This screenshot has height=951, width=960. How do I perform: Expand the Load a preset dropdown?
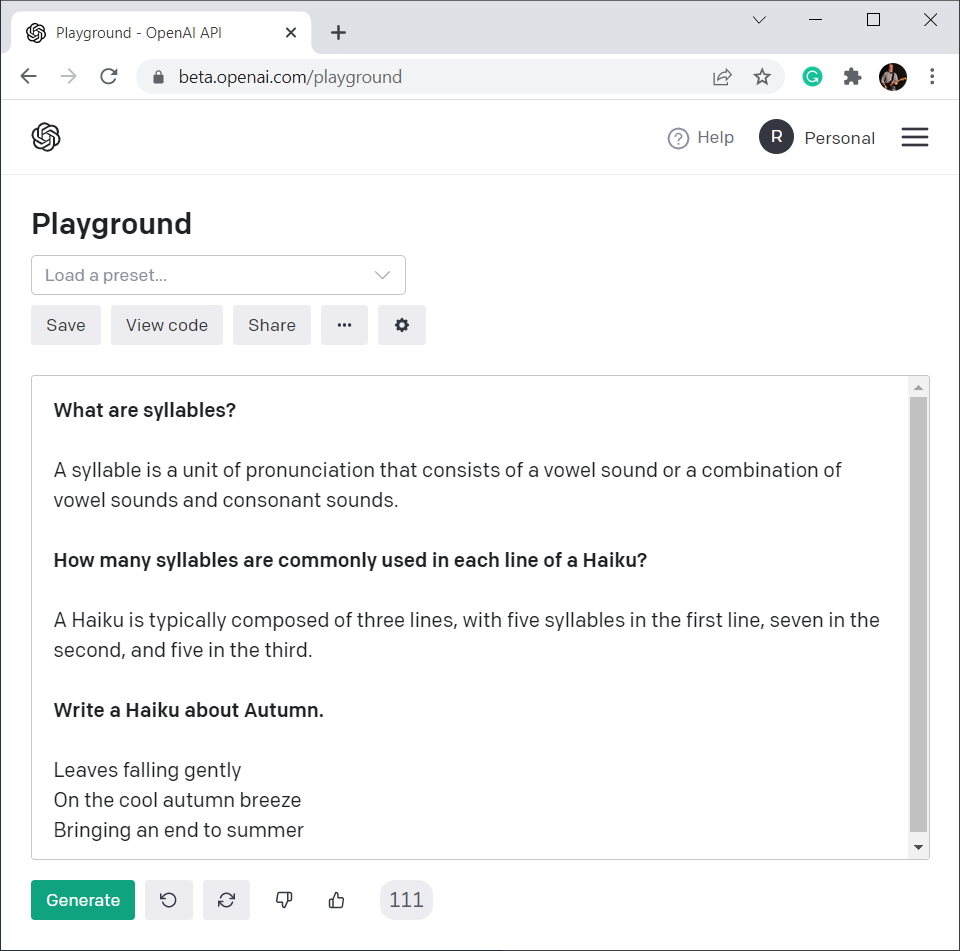coord(219,275)
